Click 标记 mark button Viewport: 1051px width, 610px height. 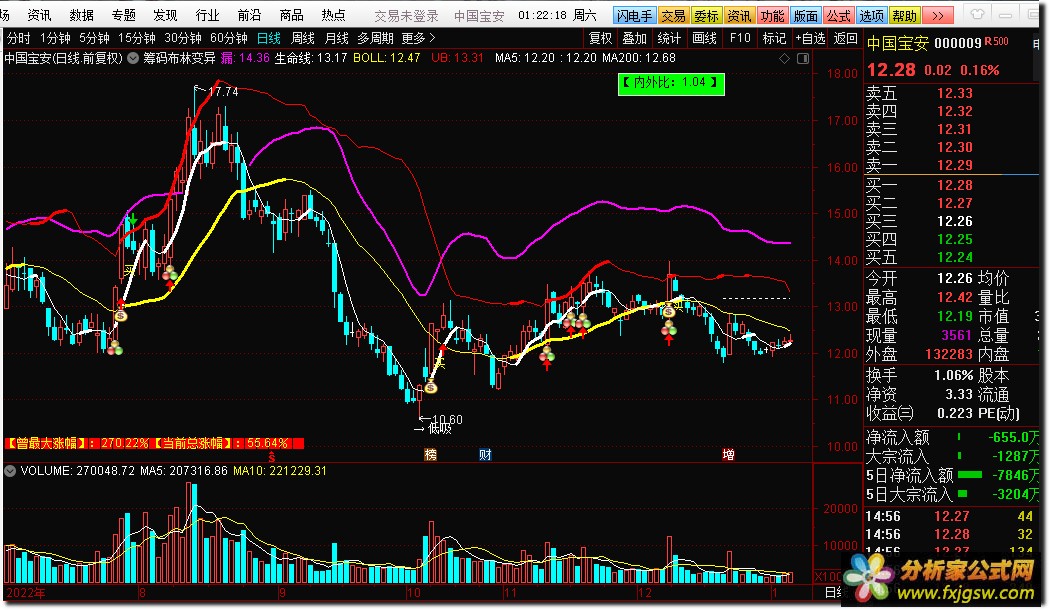pos(774,38)
